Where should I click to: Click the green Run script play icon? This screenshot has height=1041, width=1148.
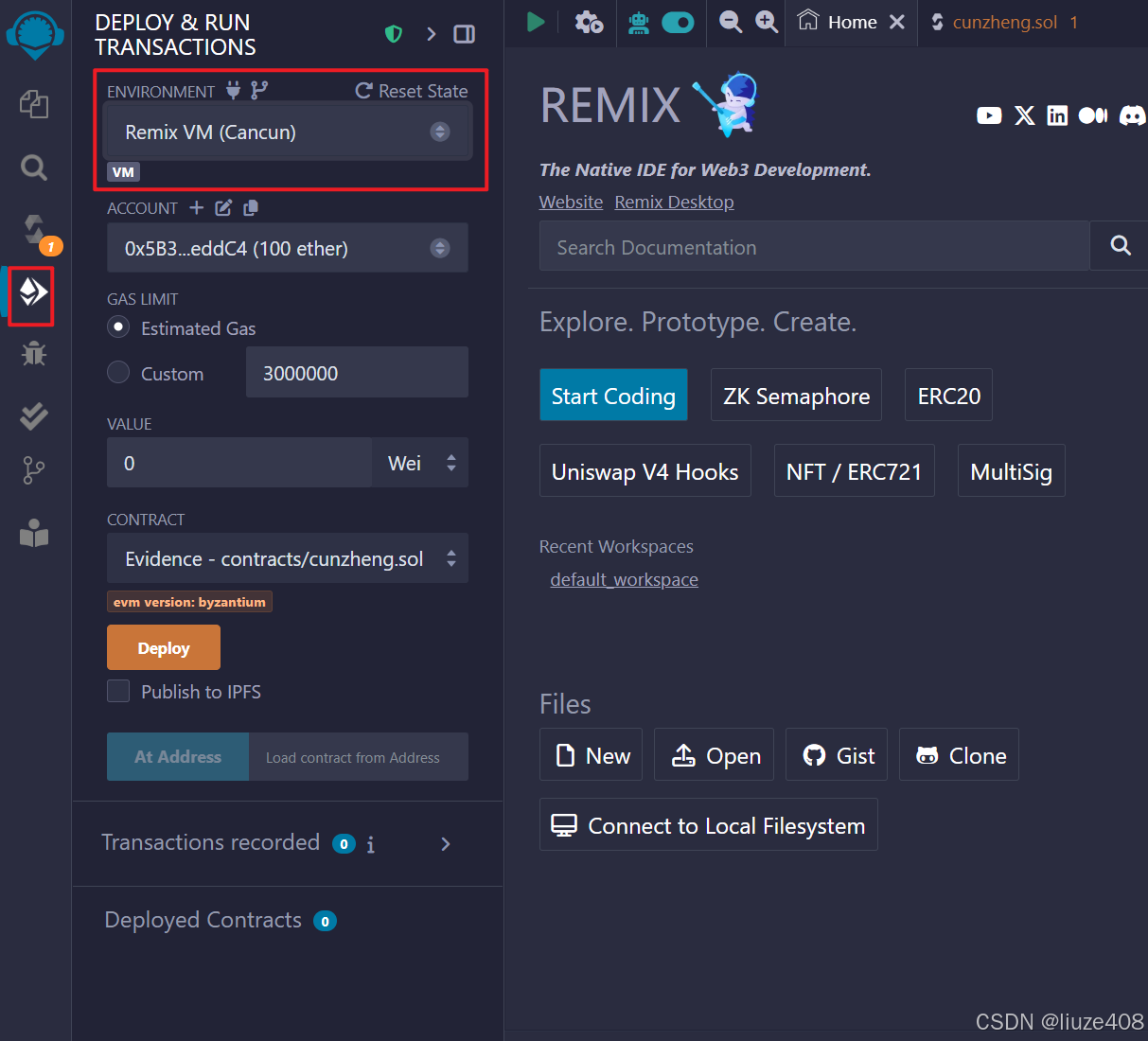pos(536,21)
